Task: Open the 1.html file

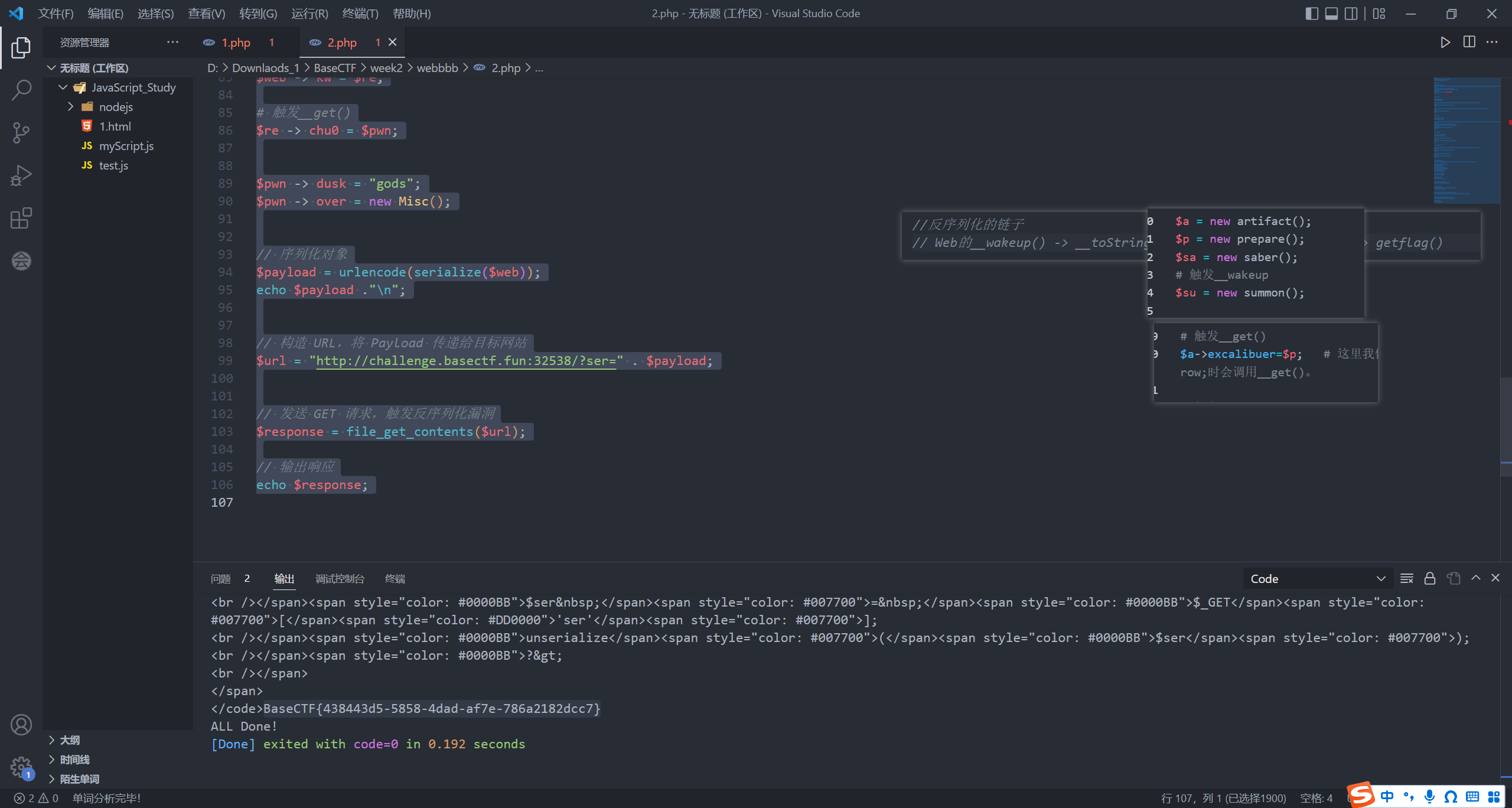Action: 115,126
